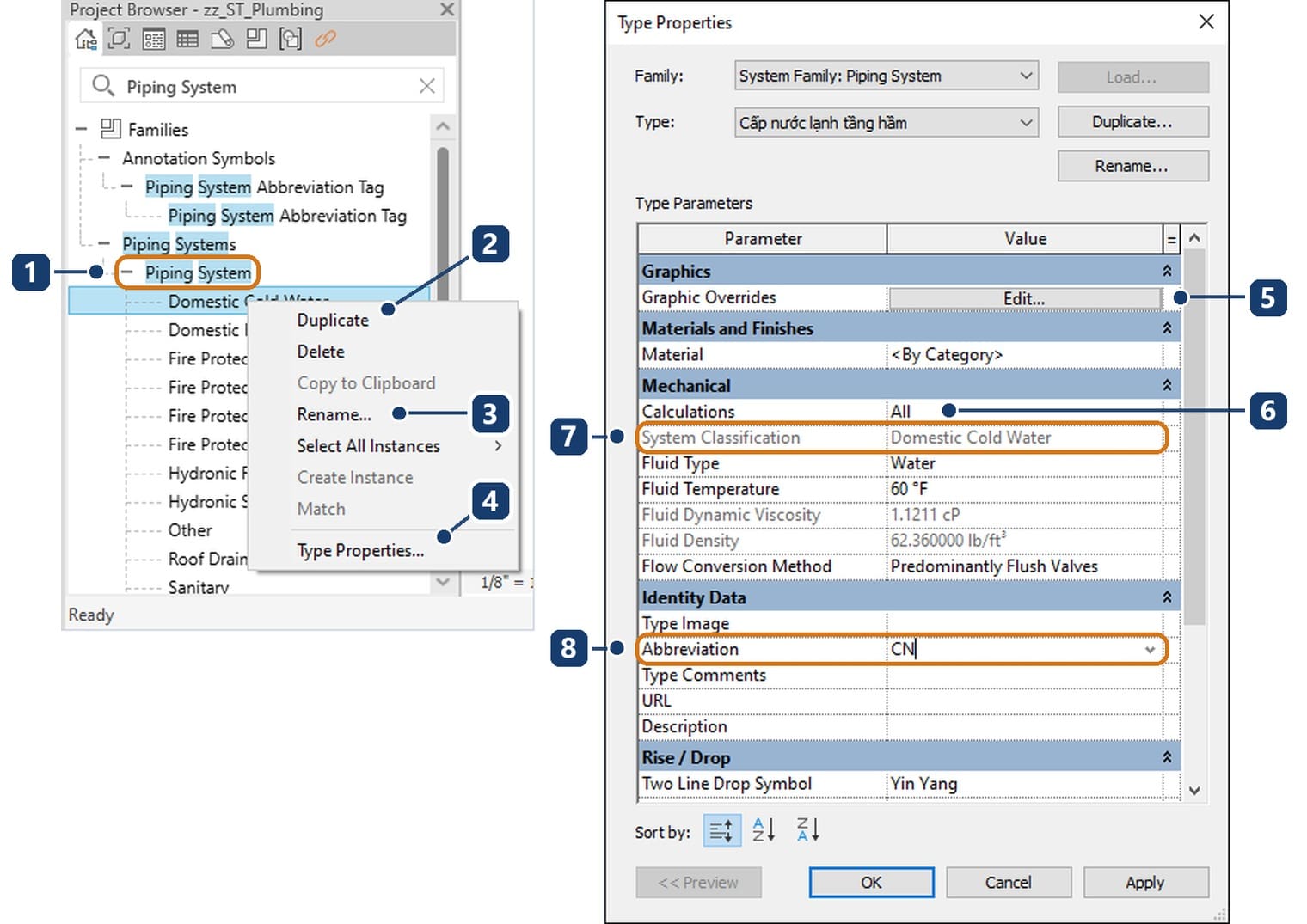Collapse the highlighted Piping System node
This screenshot has width=1307, height=924.
tap(126, 272)
